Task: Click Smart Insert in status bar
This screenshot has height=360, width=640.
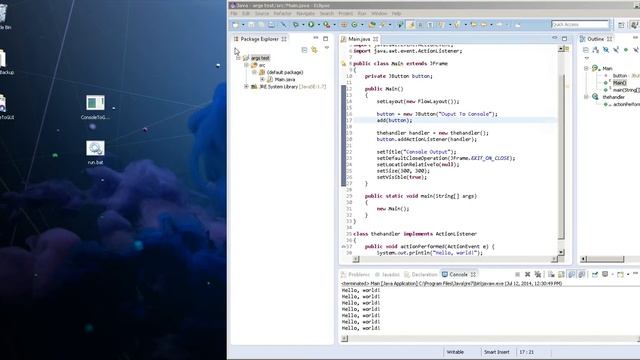Action: [496, 352]
